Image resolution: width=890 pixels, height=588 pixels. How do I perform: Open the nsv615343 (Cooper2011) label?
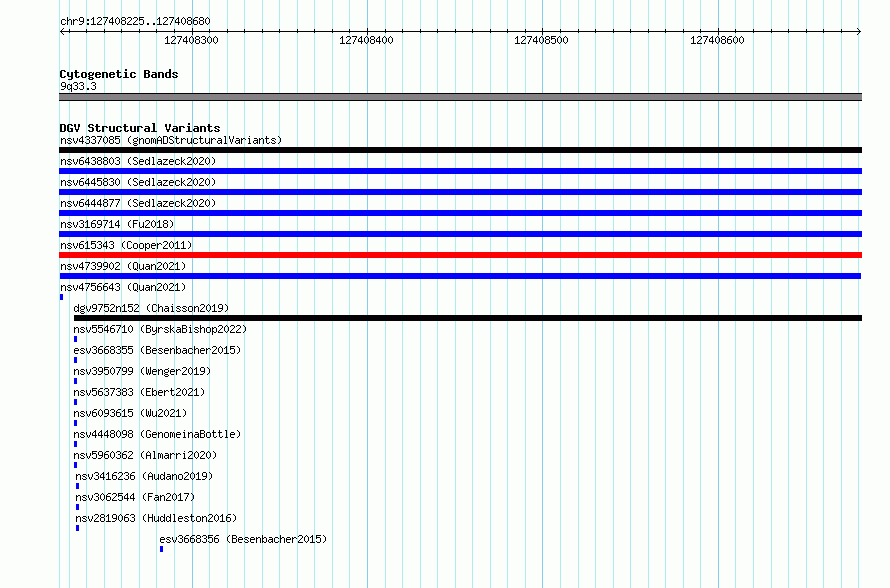(x=126, y=245)
